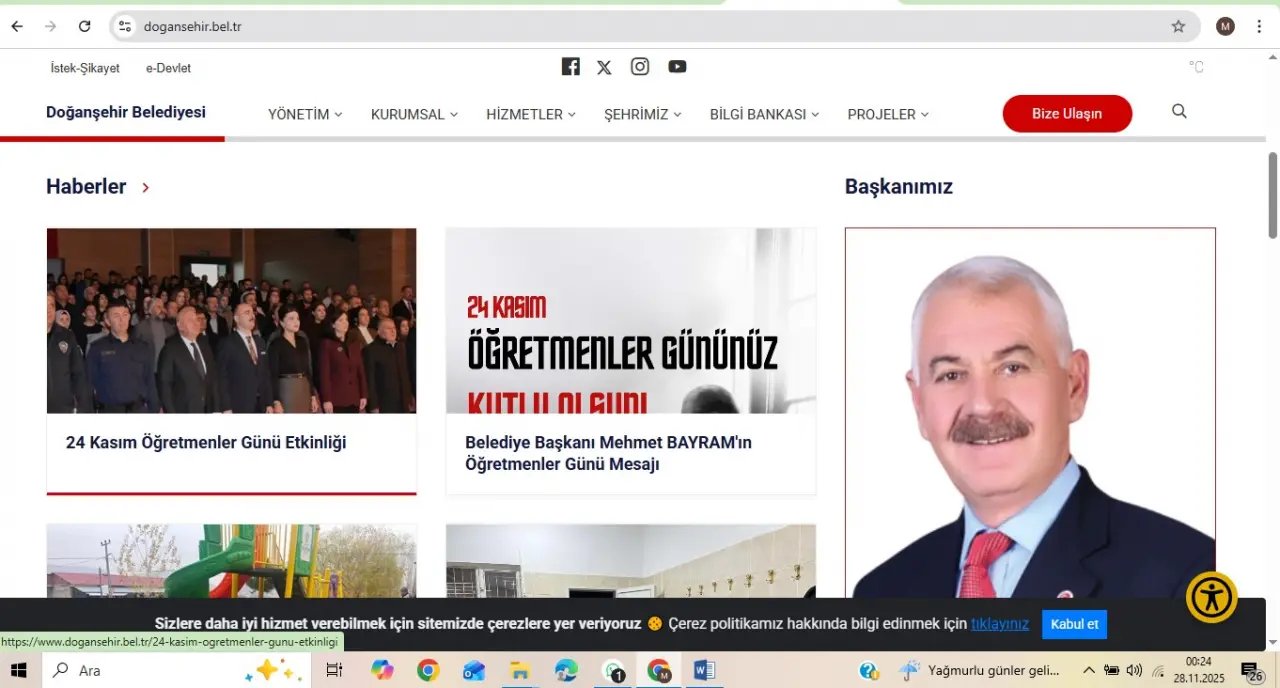Open Microsoft Word from the taskbar
Viewport: 1280px width, 688px height.
[703, 670]
